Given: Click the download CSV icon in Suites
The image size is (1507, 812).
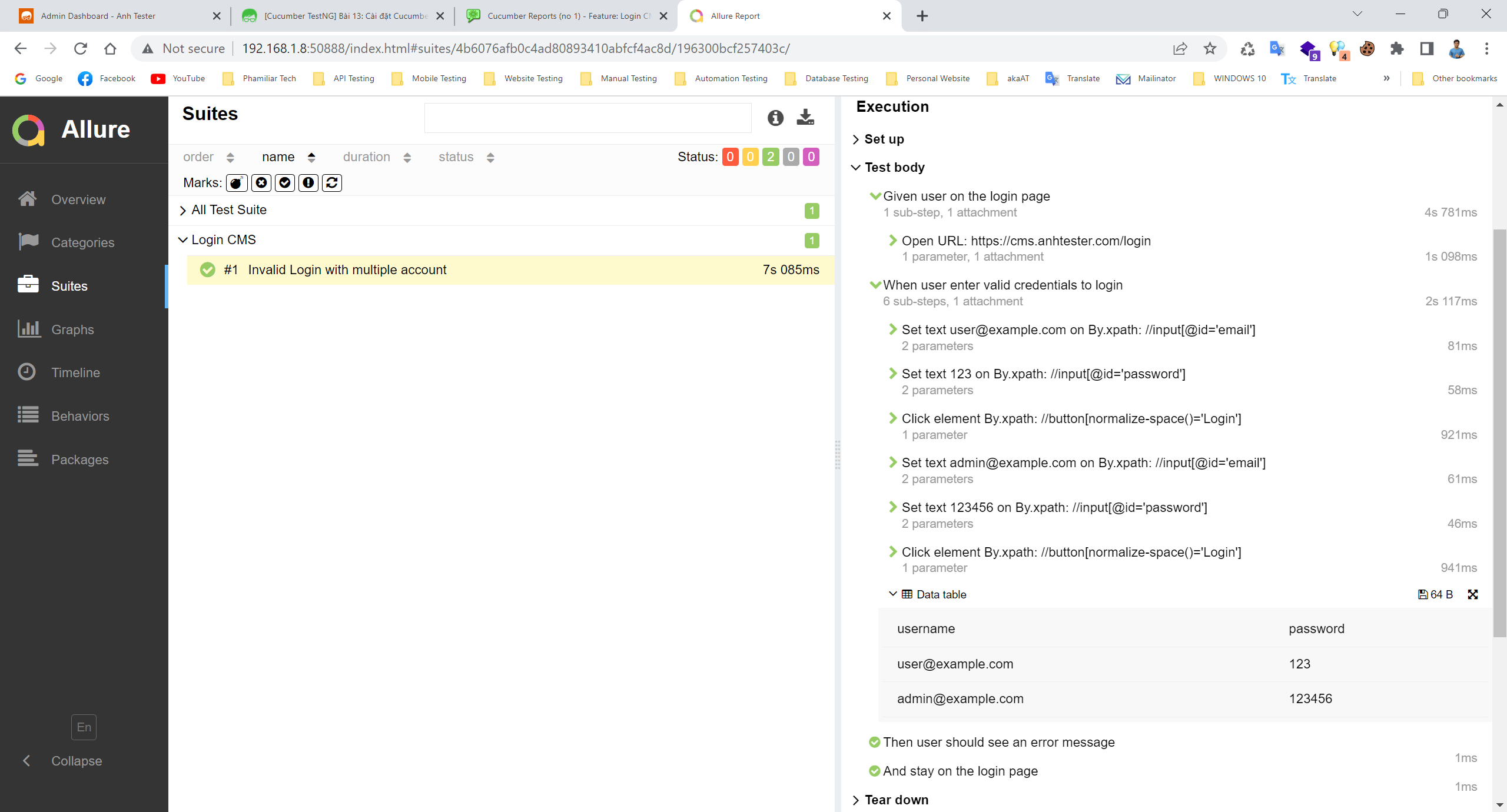Looking at the screenshot, I should [x=805, y=118].
